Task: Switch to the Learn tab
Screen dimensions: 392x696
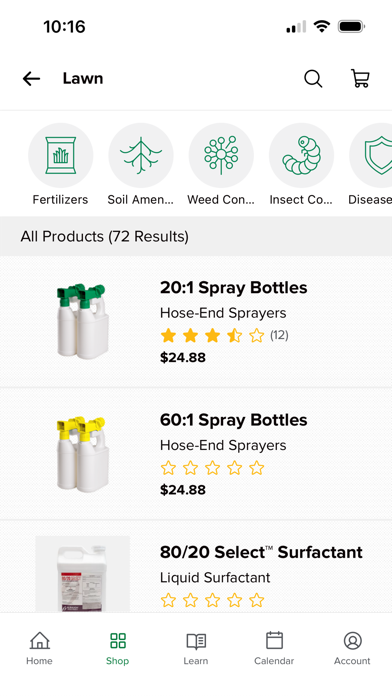Action: 196,649
